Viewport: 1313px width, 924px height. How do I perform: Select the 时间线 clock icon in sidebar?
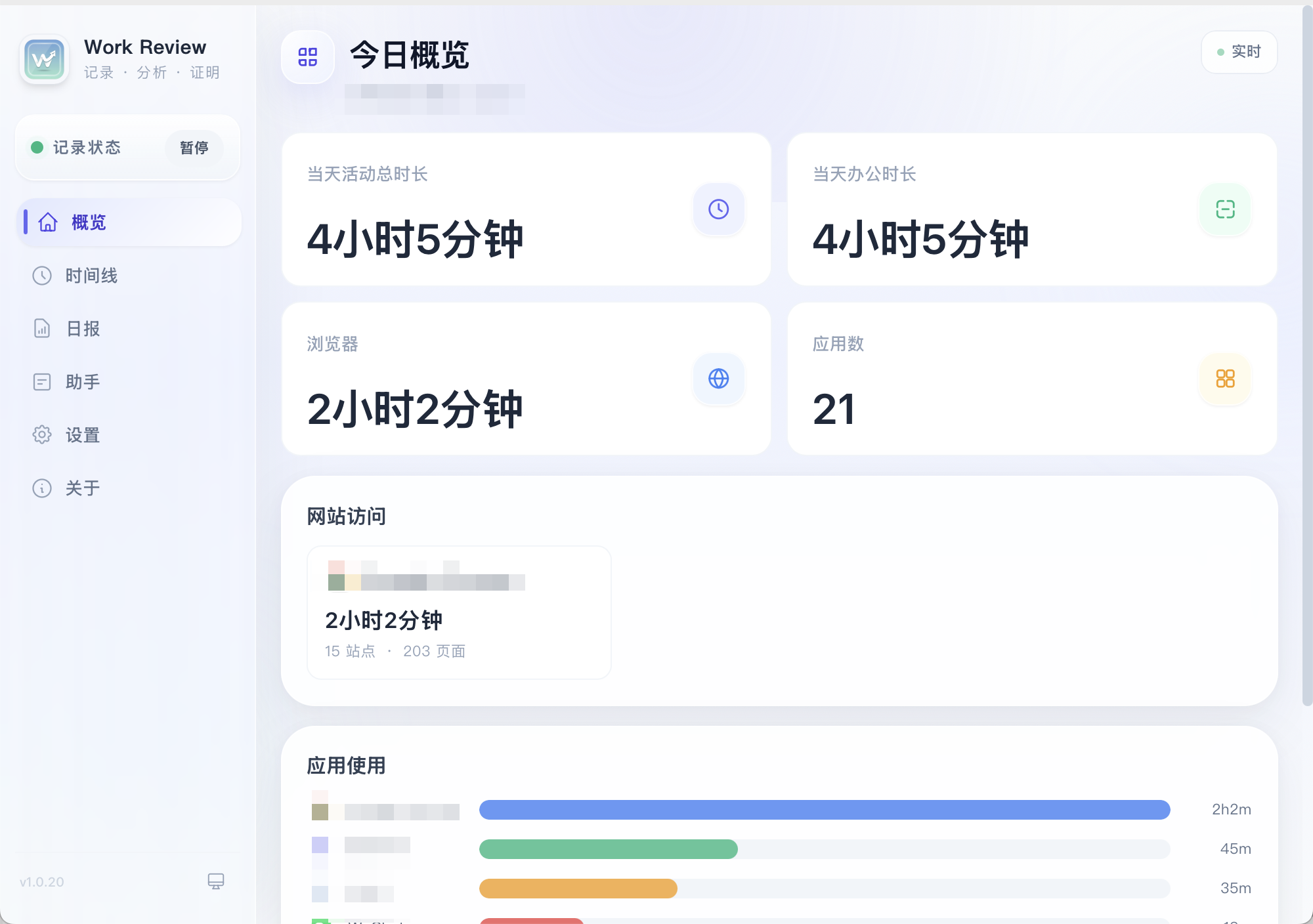[x=42, y=276]
